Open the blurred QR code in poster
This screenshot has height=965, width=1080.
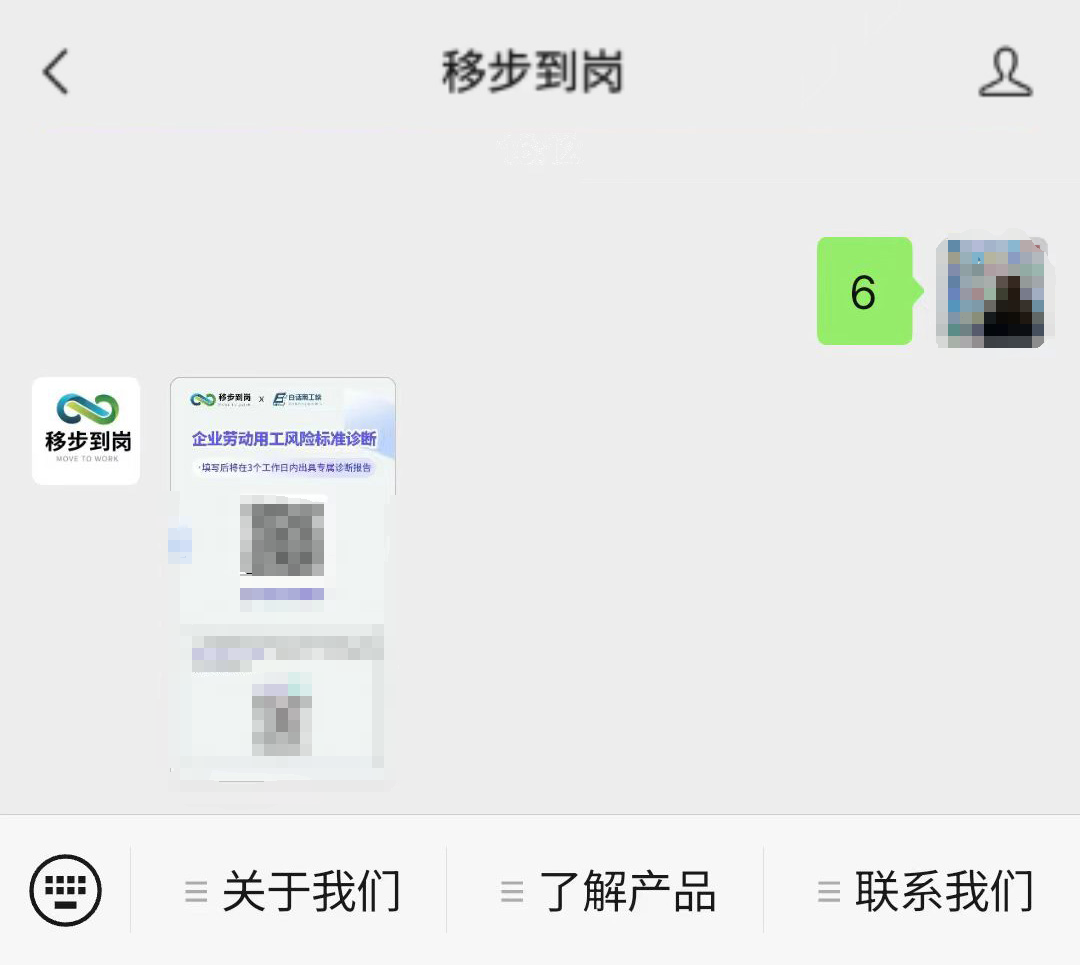282,539
